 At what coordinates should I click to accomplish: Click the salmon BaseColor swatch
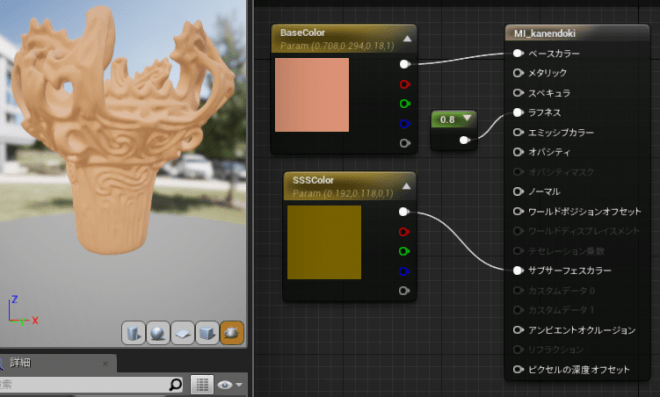[x=312, y=95]
